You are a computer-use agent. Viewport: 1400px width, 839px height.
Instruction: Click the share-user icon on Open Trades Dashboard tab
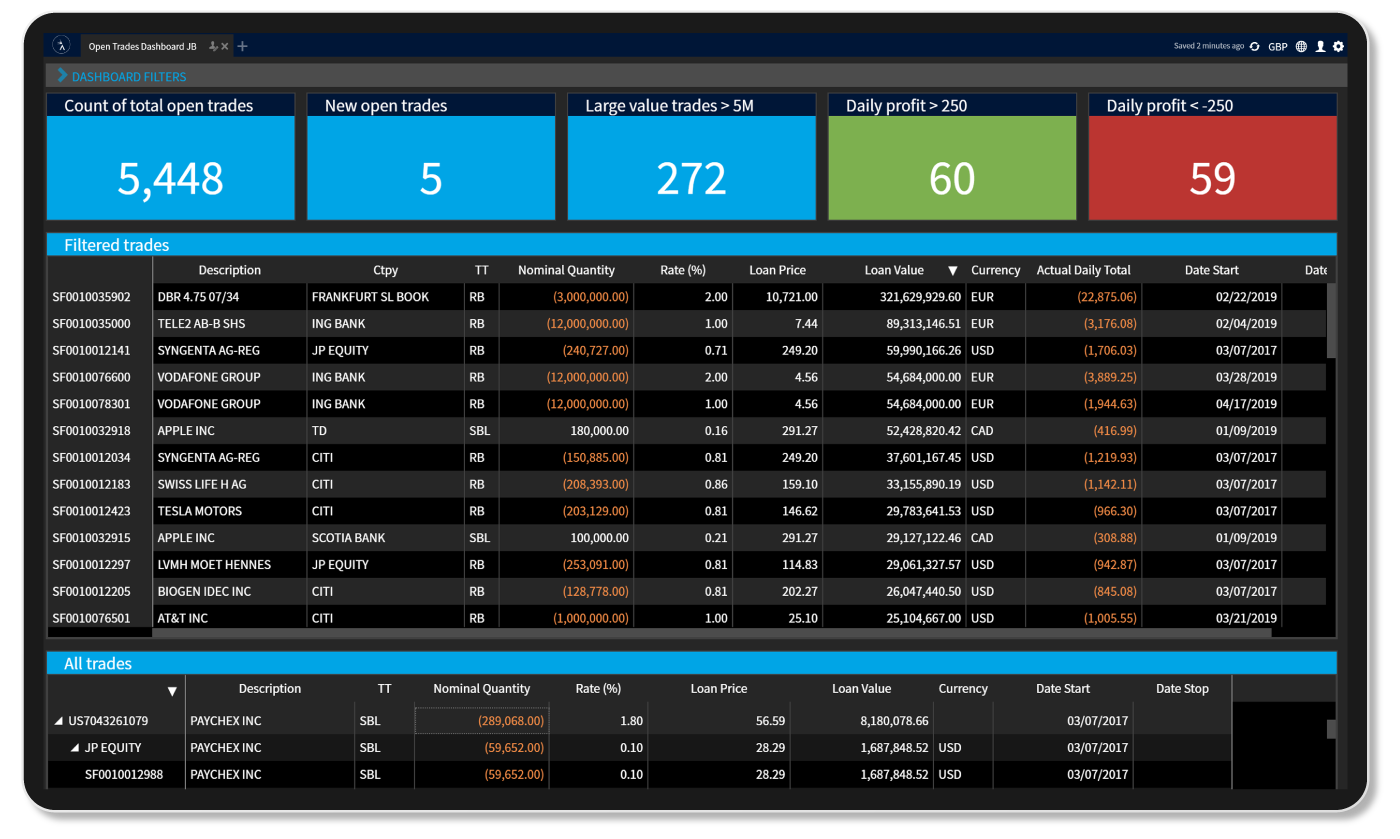(212, 46)
